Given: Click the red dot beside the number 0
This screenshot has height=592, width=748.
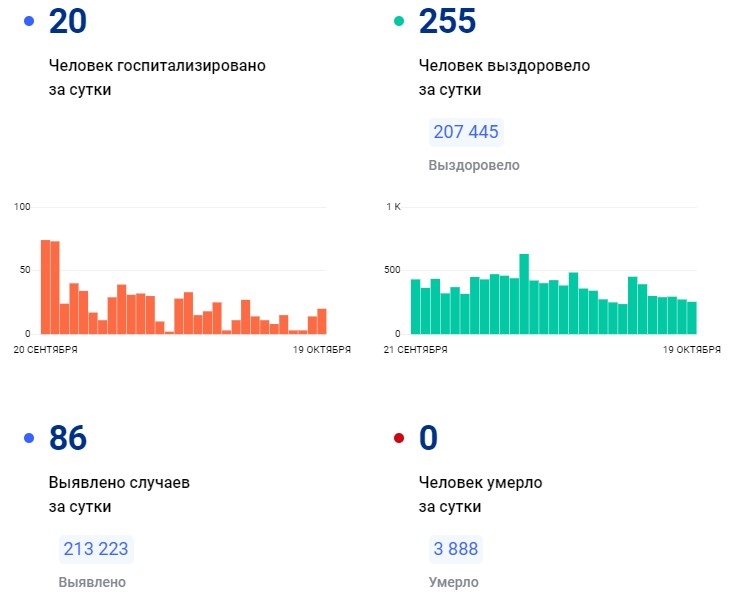Looking at the screenshot, I should tap(399, 438).
